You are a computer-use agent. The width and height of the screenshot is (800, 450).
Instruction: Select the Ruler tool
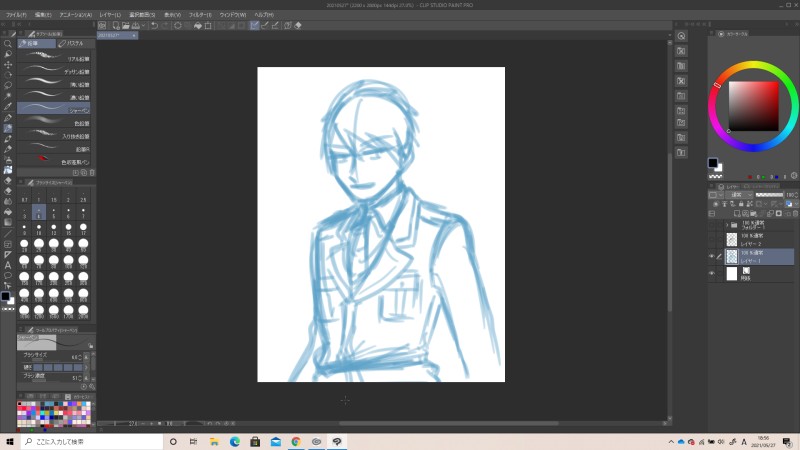pyautogui.click(x=8, y=255)
